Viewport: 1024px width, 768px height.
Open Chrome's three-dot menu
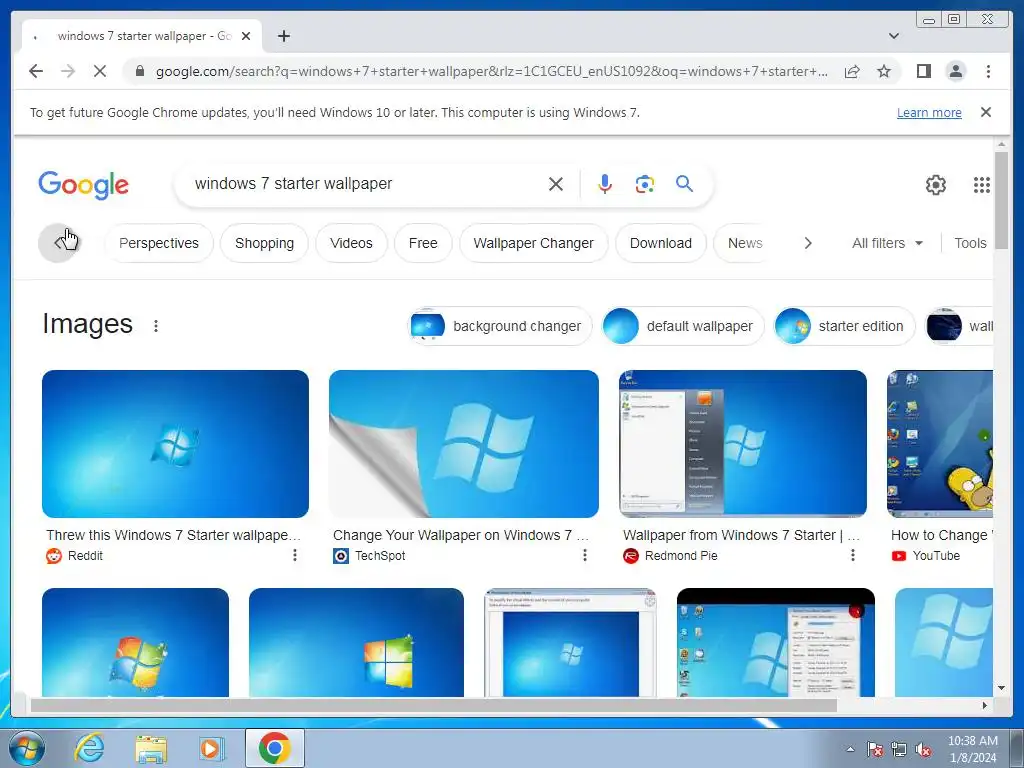[988, 71]
